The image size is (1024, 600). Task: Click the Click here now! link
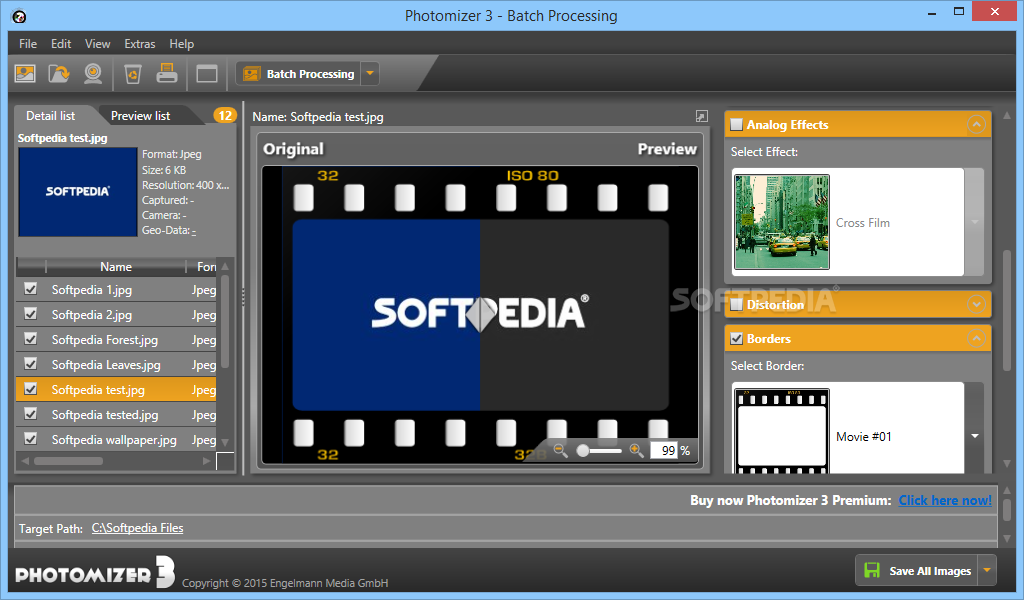click(945, 500)
